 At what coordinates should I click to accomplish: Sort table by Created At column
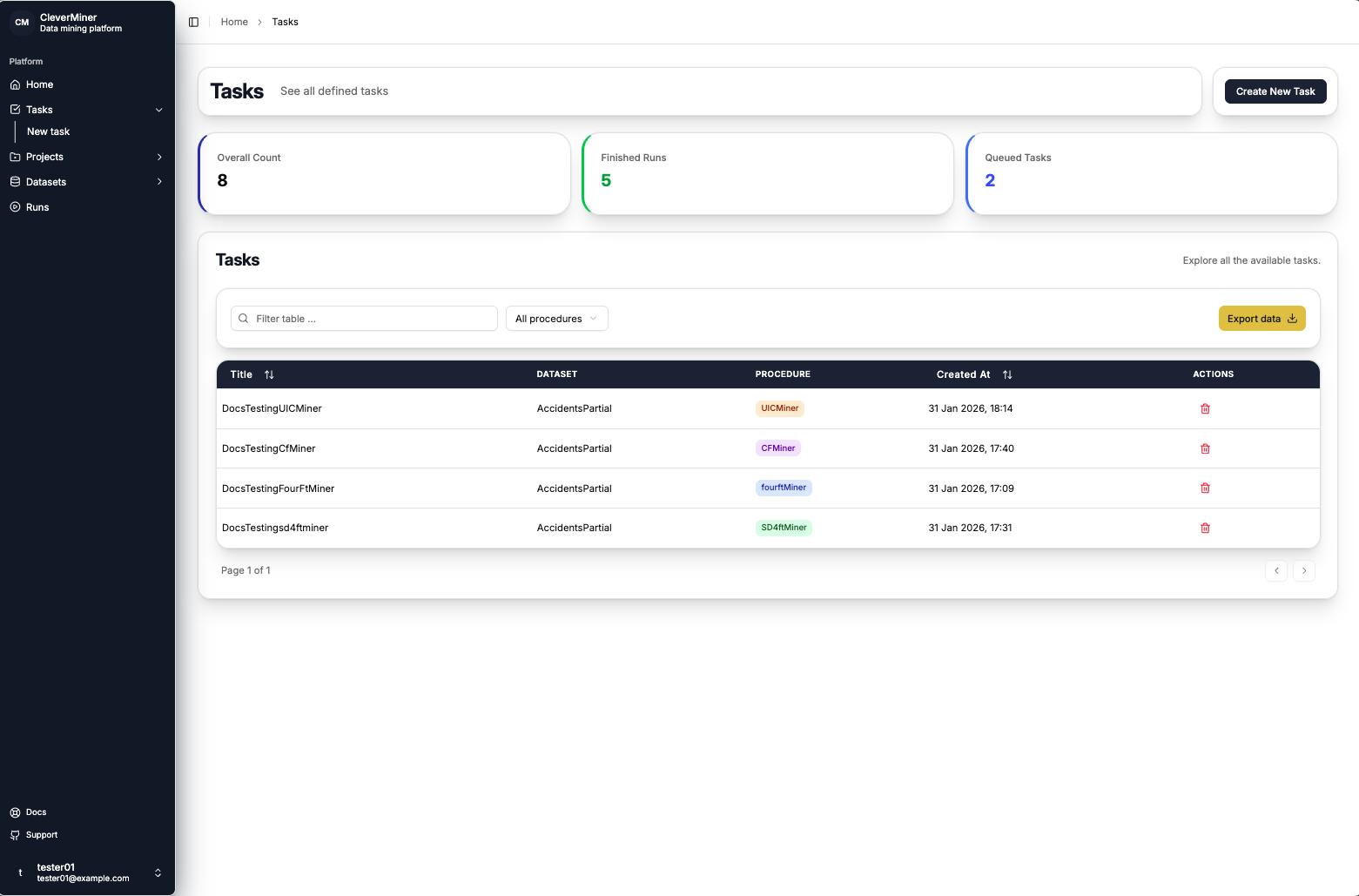point(1007,374)
